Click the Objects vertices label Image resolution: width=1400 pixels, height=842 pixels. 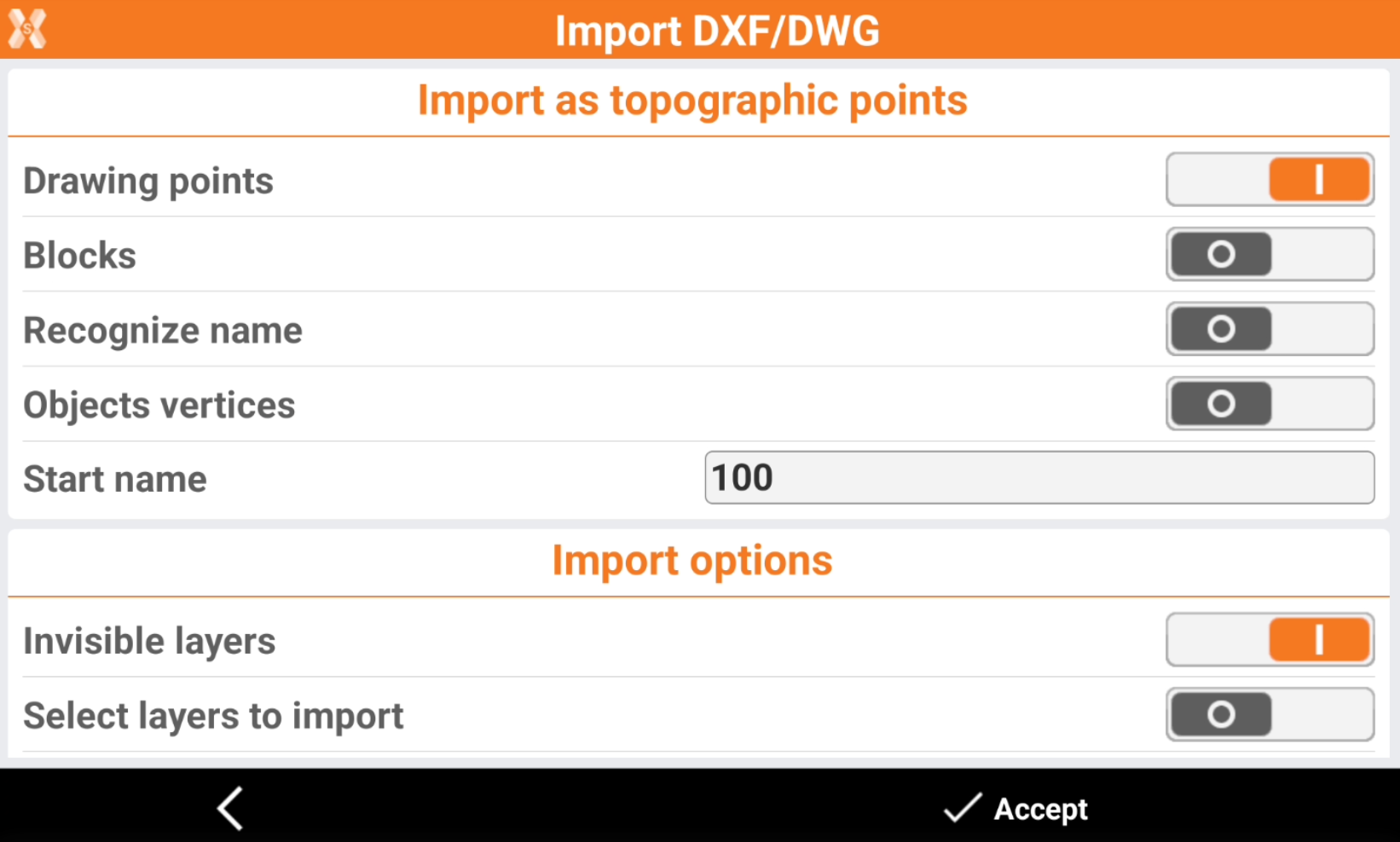point(159,406)
